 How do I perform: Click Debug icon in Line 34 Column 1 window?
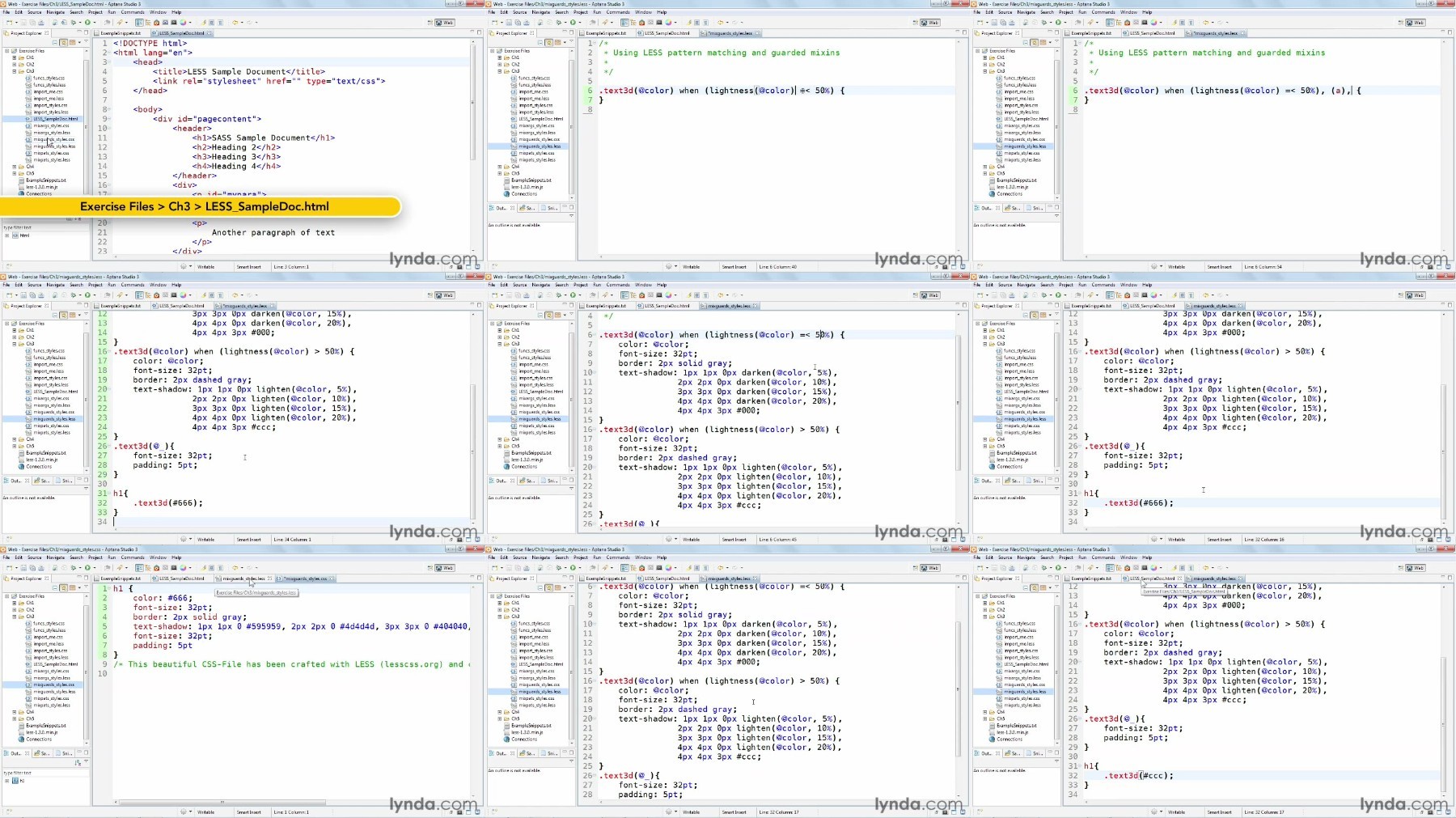pyautogui.click(x=74, y=295)
